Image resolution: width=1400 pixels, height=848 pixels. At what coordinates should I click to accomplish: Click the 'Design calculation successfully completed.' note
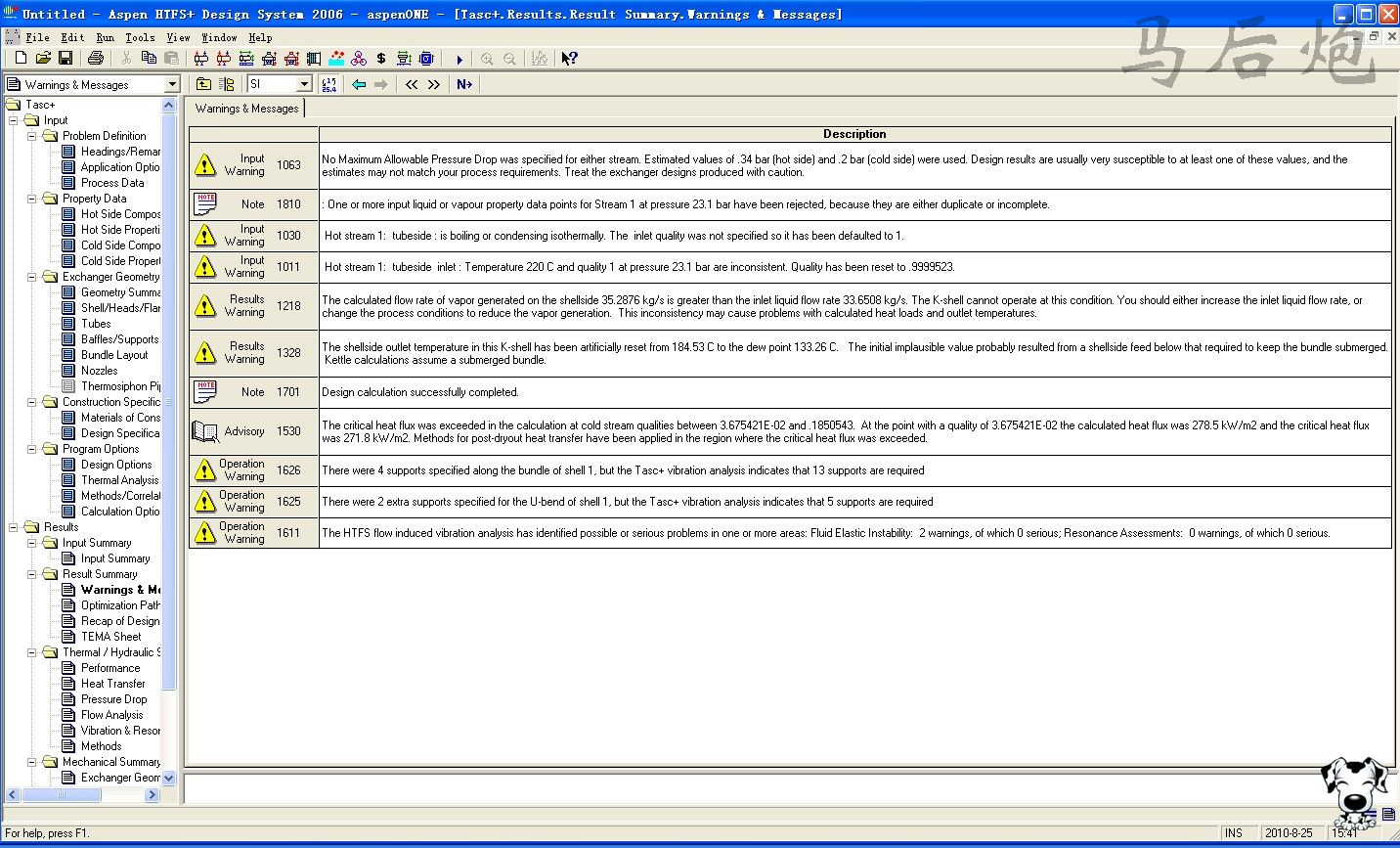pyautogui.click(x=420, y=392)
